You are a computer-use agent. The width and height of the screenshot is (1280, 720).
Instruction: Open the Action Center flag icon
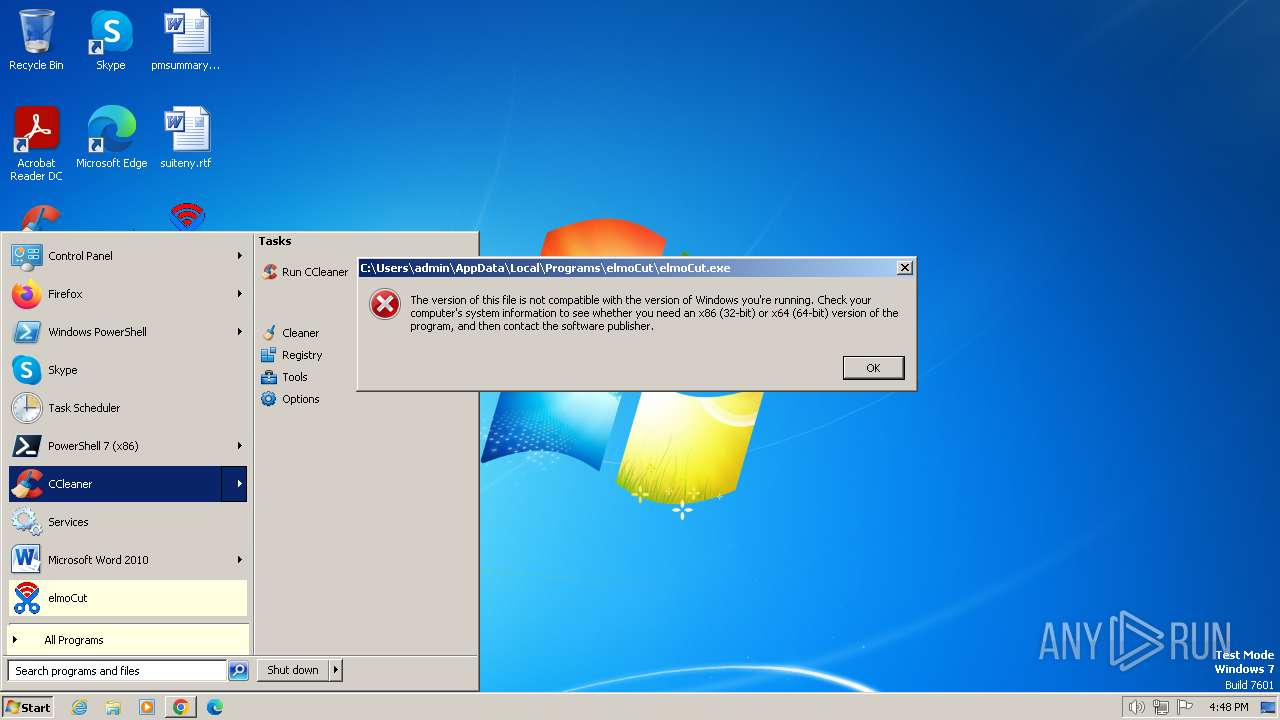click(x=1185, y=707)
